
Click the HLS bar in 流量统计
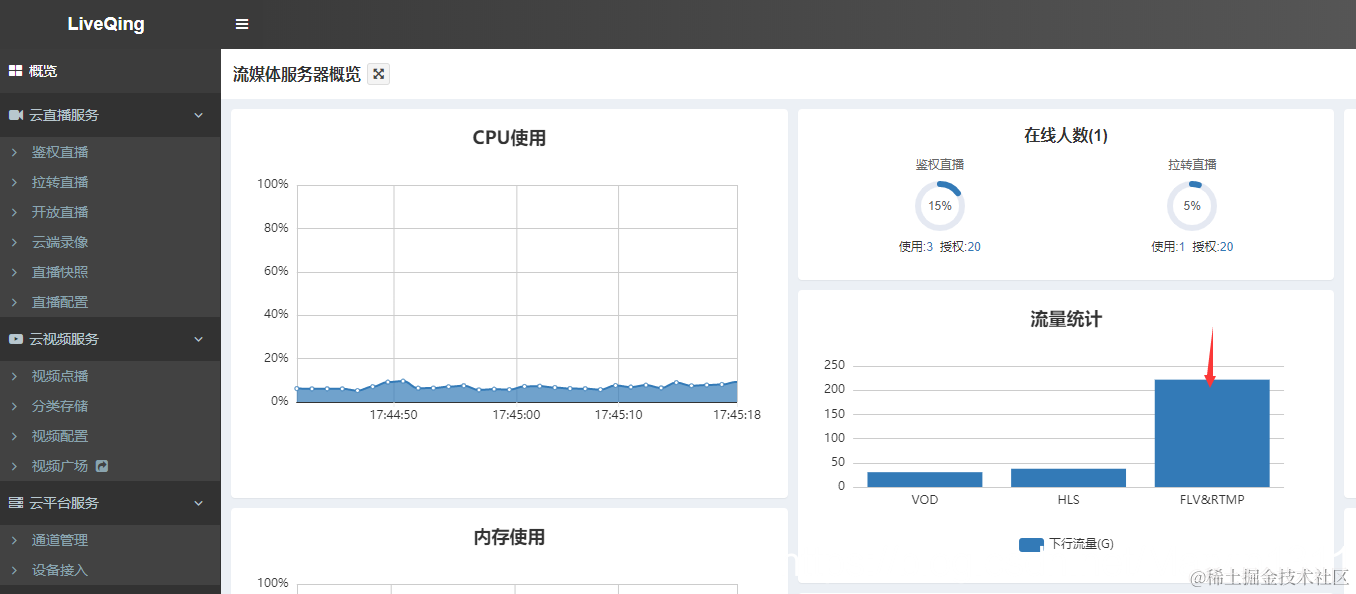coord(1068,478)
